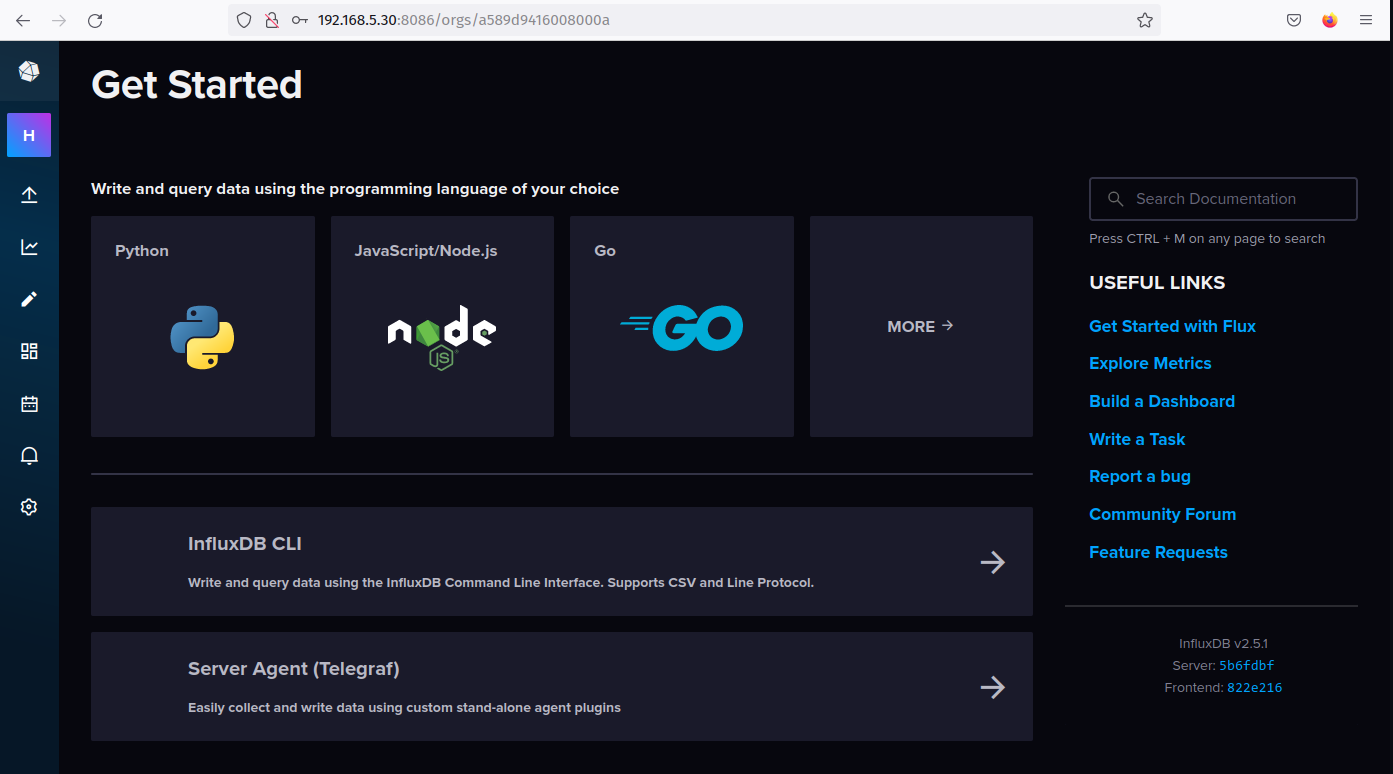Viewport: 1393px width, 774px height.
Task: Click frontend commit link 822e216
Action: click(x=1254, y=688)
